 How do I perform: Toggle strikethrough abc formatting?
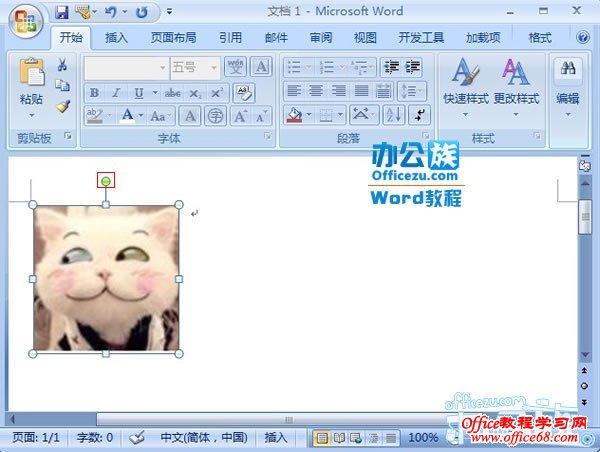pos(173,93)
